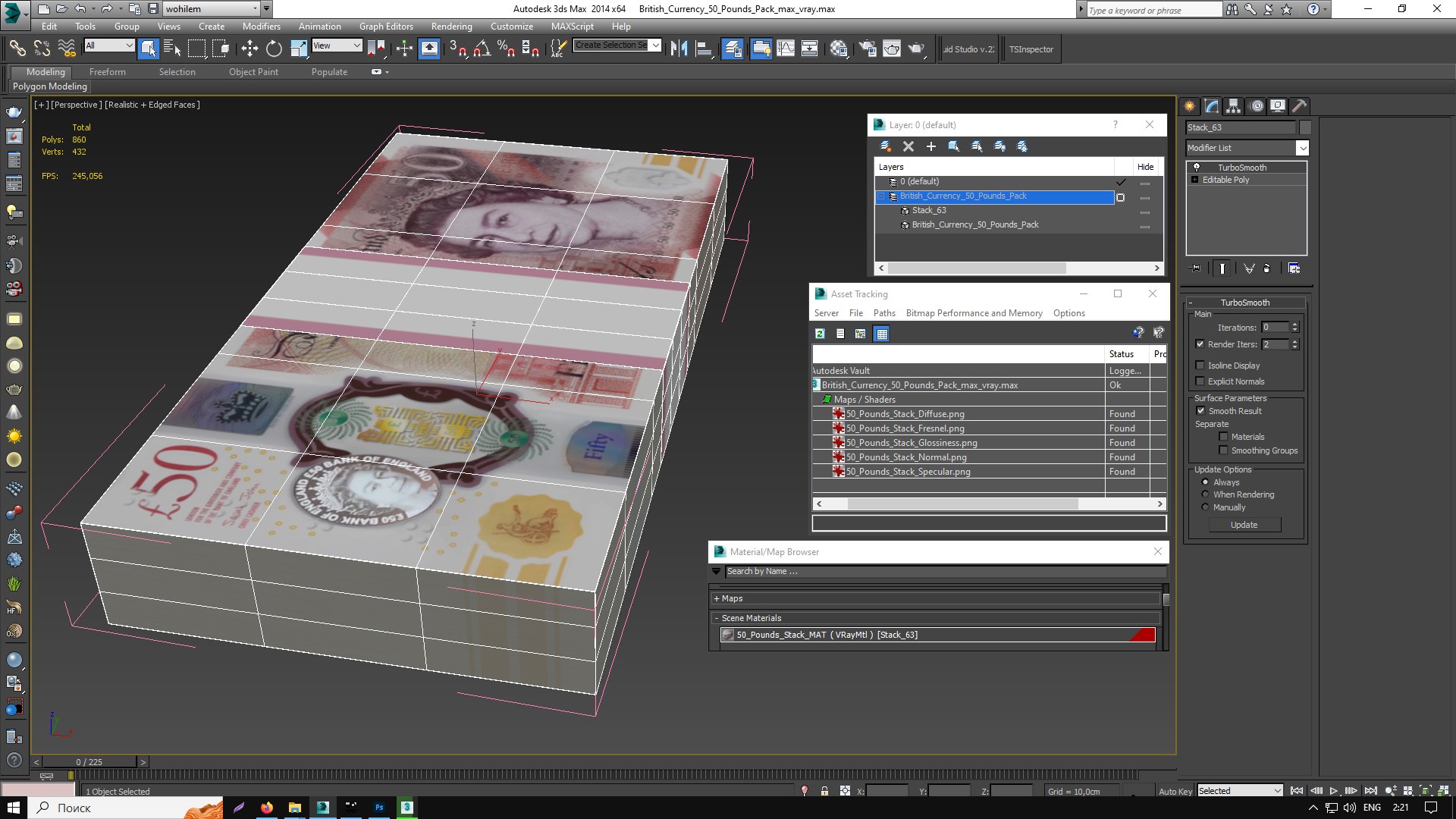The width and height of the screenshot is (1456, 819).
Task: Toggle the Angle Snap icon
Action: pos(482,49)
